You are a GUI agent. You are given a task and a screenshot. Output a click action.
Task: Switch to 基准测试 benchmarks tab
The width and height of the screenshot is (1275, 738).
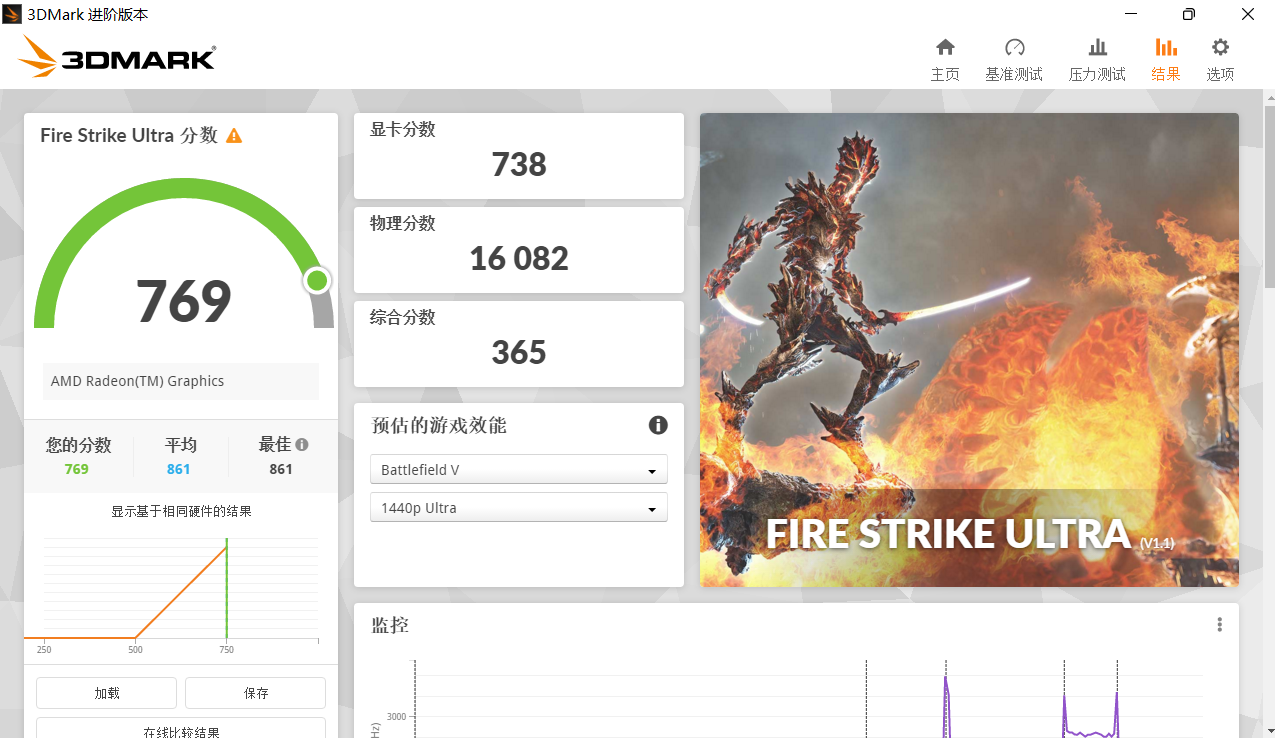tap(1014, 60)
